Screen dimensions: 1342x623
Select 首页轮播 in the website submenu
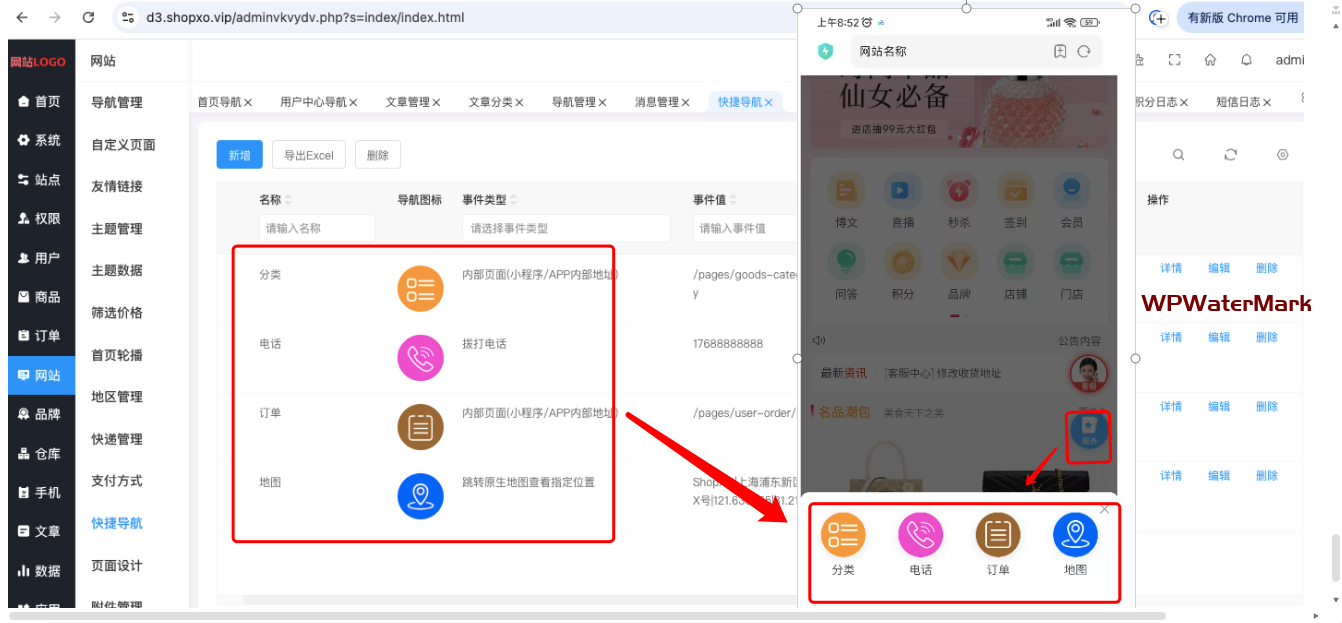(x=117, y=355)
